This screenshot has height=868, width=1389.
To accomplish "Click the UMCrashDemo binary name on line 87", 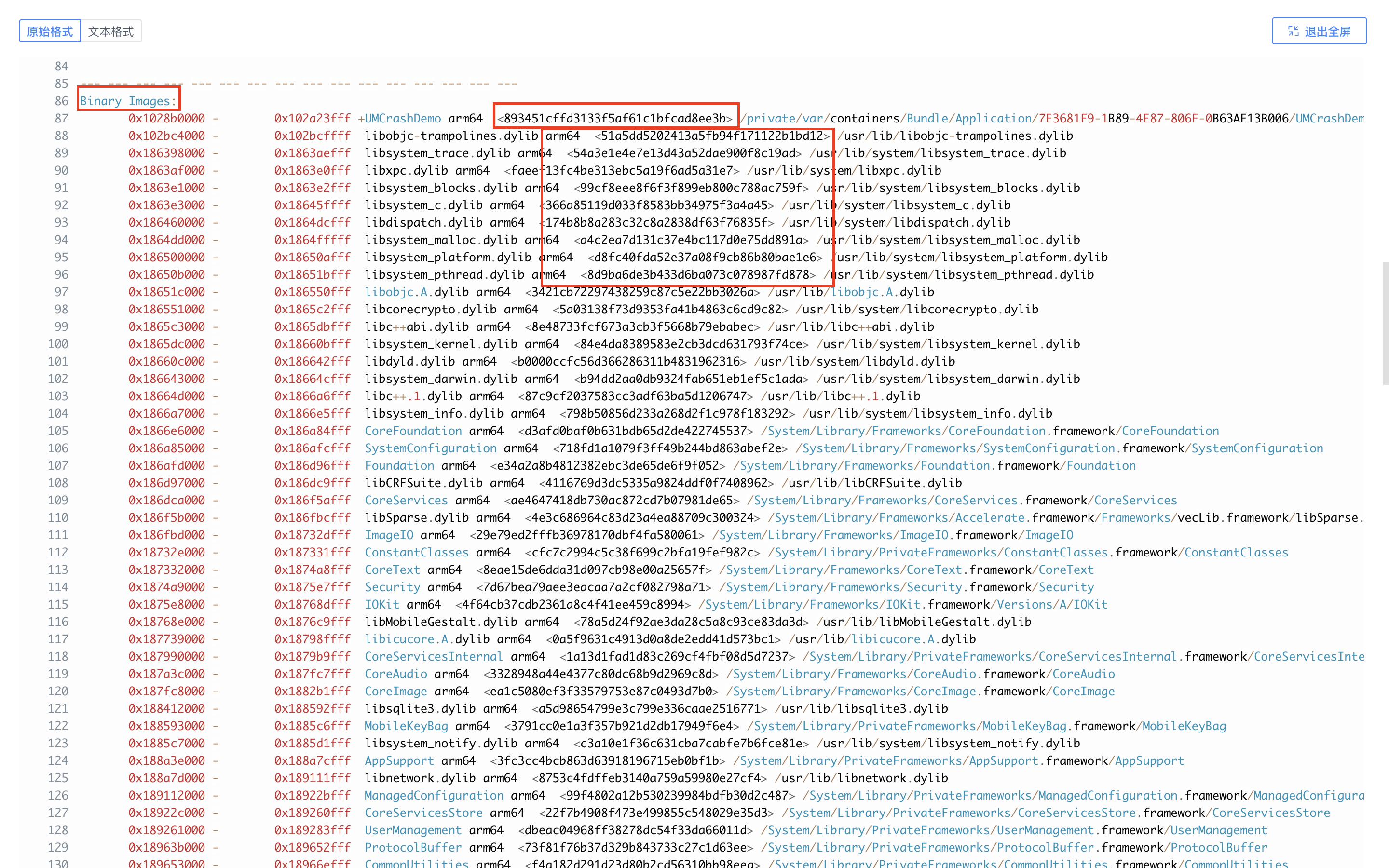I will pos(403,118).
